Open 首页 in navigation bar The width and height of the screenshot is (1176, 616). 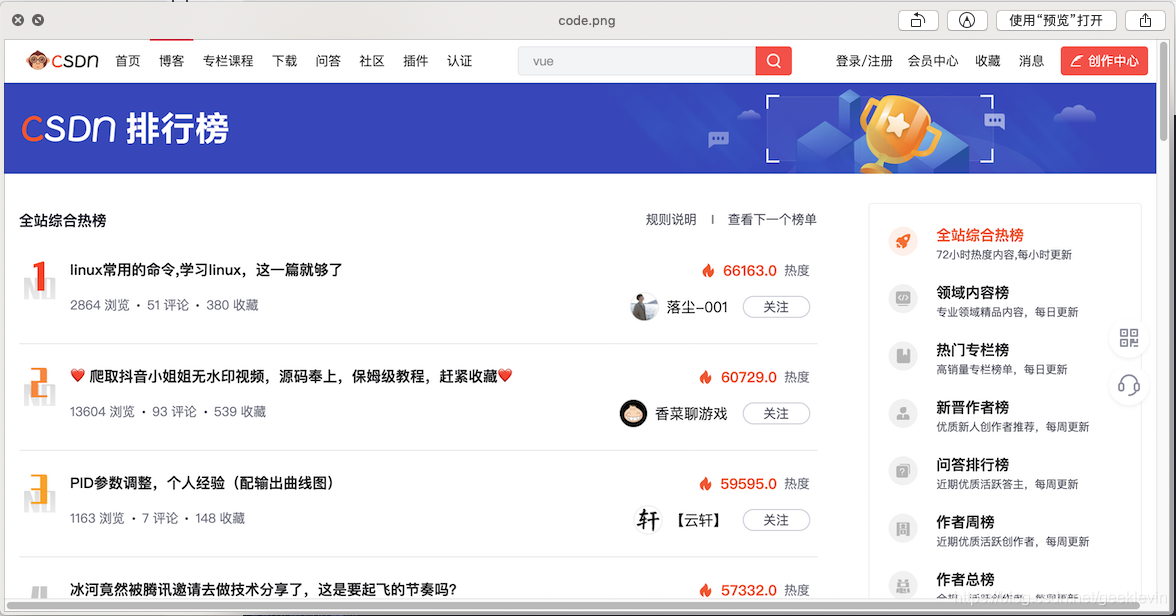coord(128,61)
